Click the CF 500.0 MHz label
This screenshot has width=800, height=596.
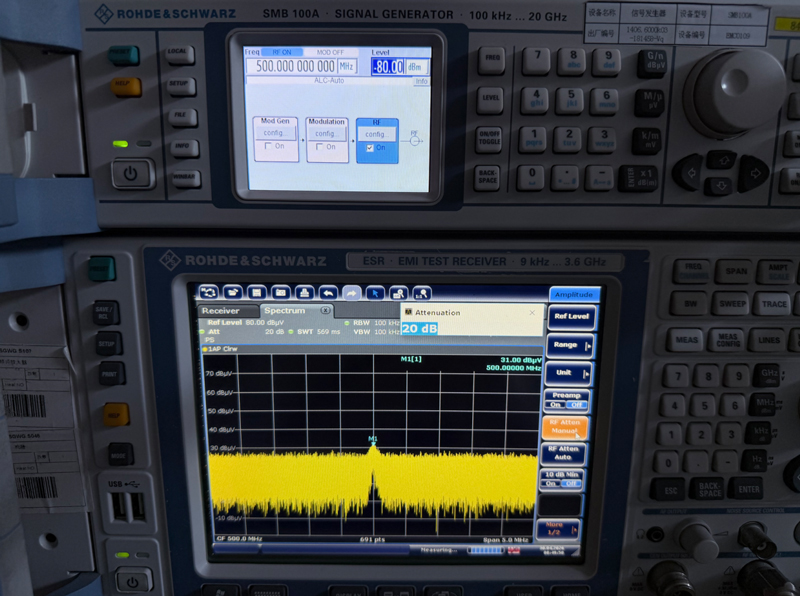(x=239, y=538)
